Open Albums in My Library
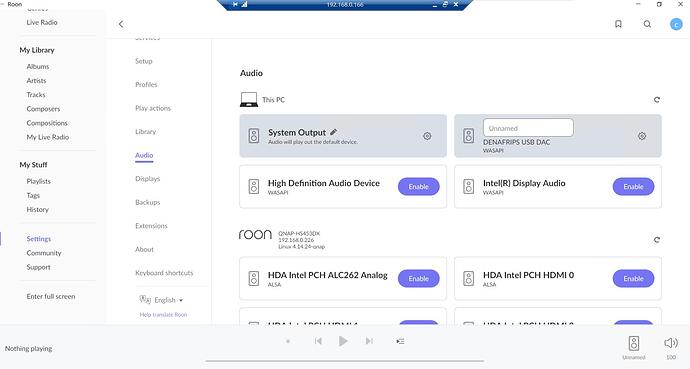 click(38, 66)
